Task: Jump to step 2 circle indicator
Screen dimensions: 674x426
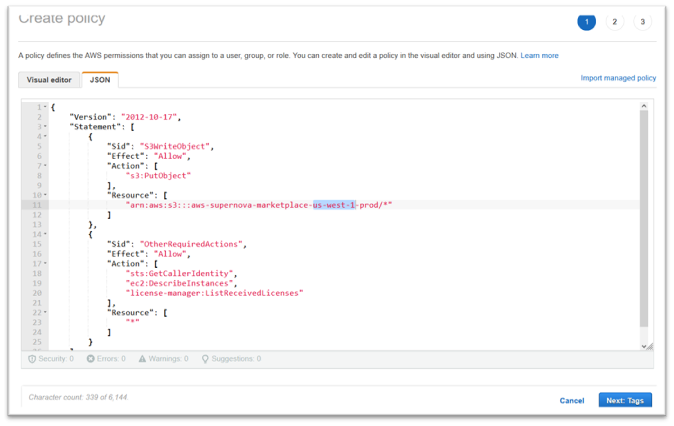Action: pos(614,22)
